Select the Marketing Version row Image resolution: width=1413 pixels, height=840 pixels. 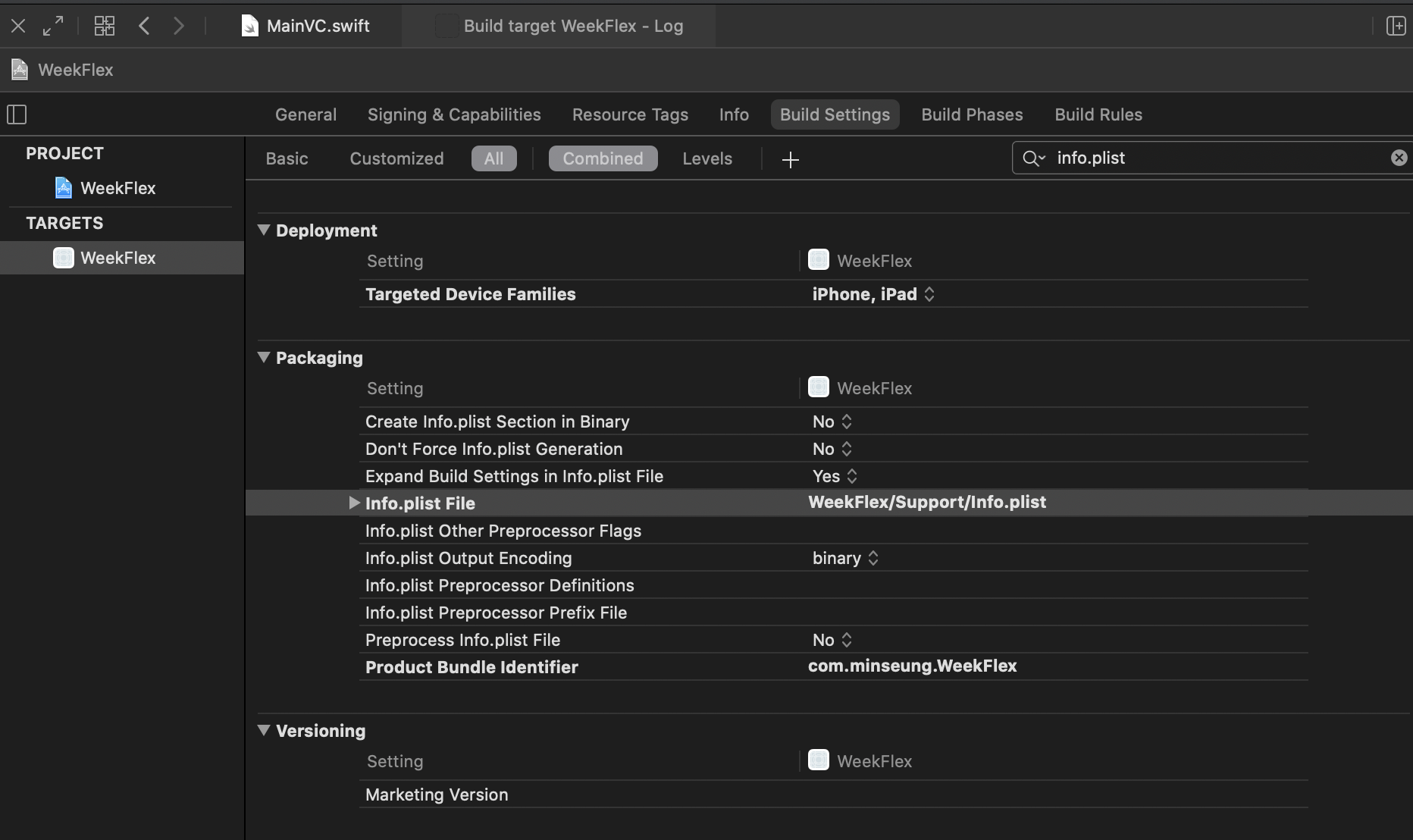[x=834, y=795]
